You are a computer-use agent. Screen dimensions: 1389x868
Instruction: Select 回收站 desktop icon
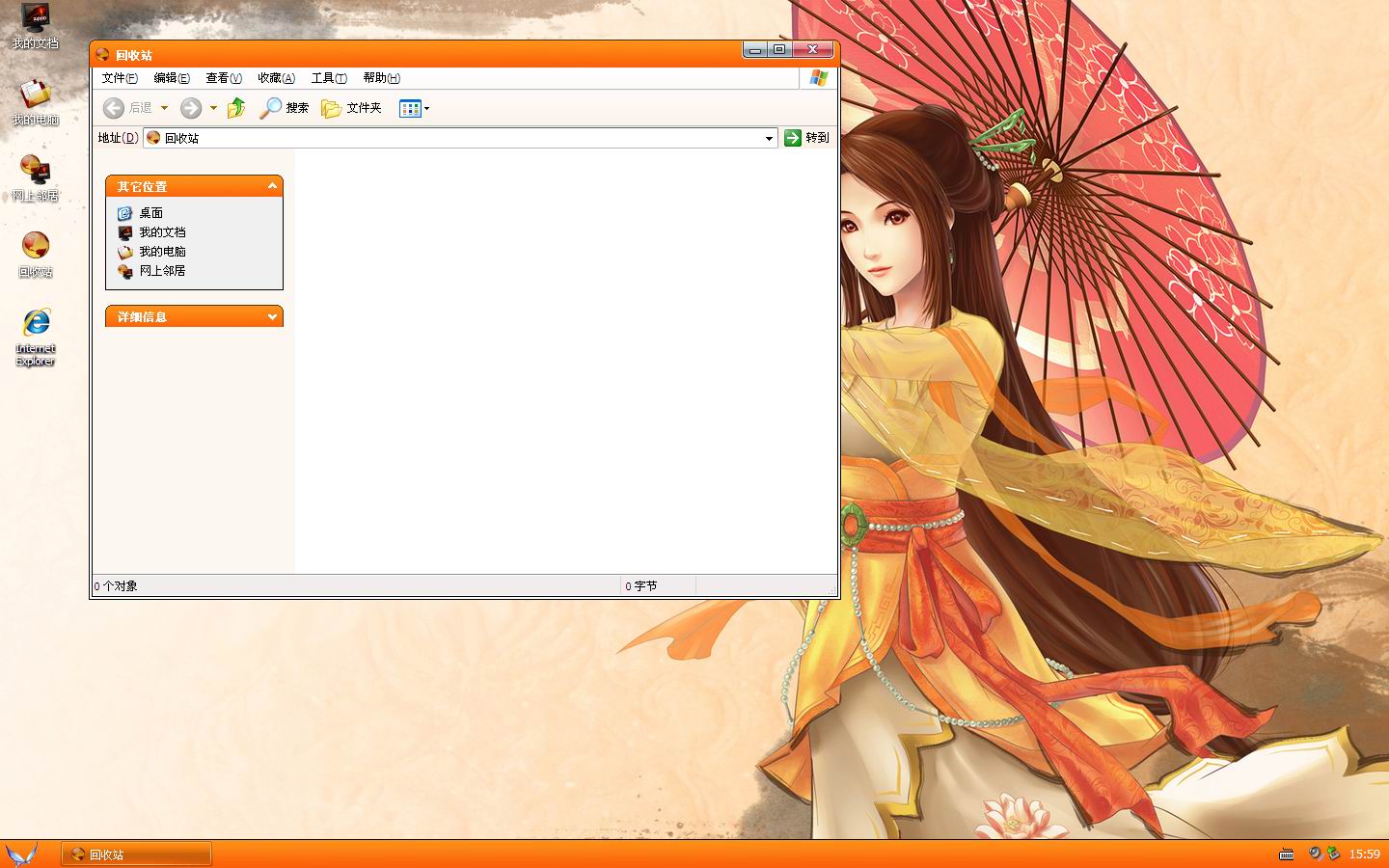(x=36, y=255)
